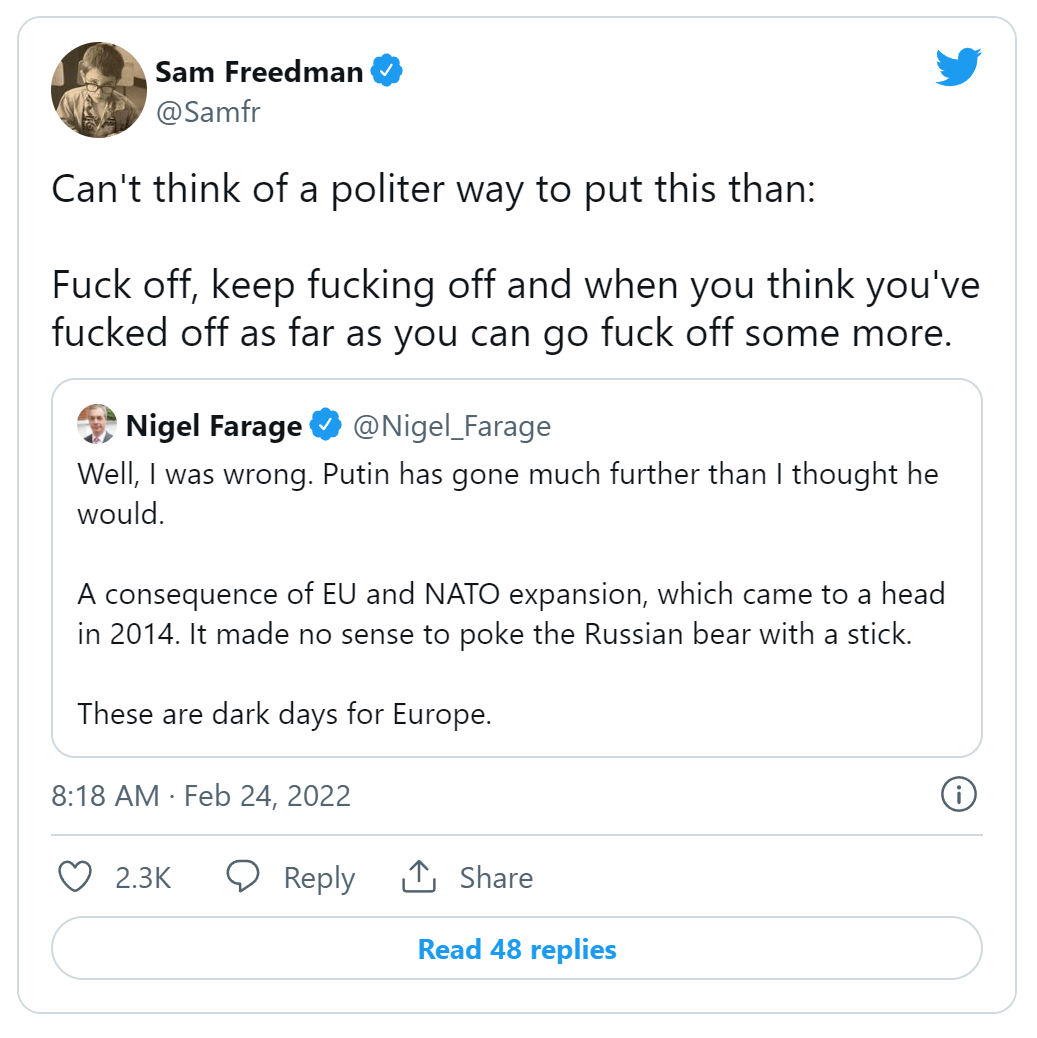
Task: Click Sam Freedman's name link
Action: pyautogui.click(x=262, y=70)
